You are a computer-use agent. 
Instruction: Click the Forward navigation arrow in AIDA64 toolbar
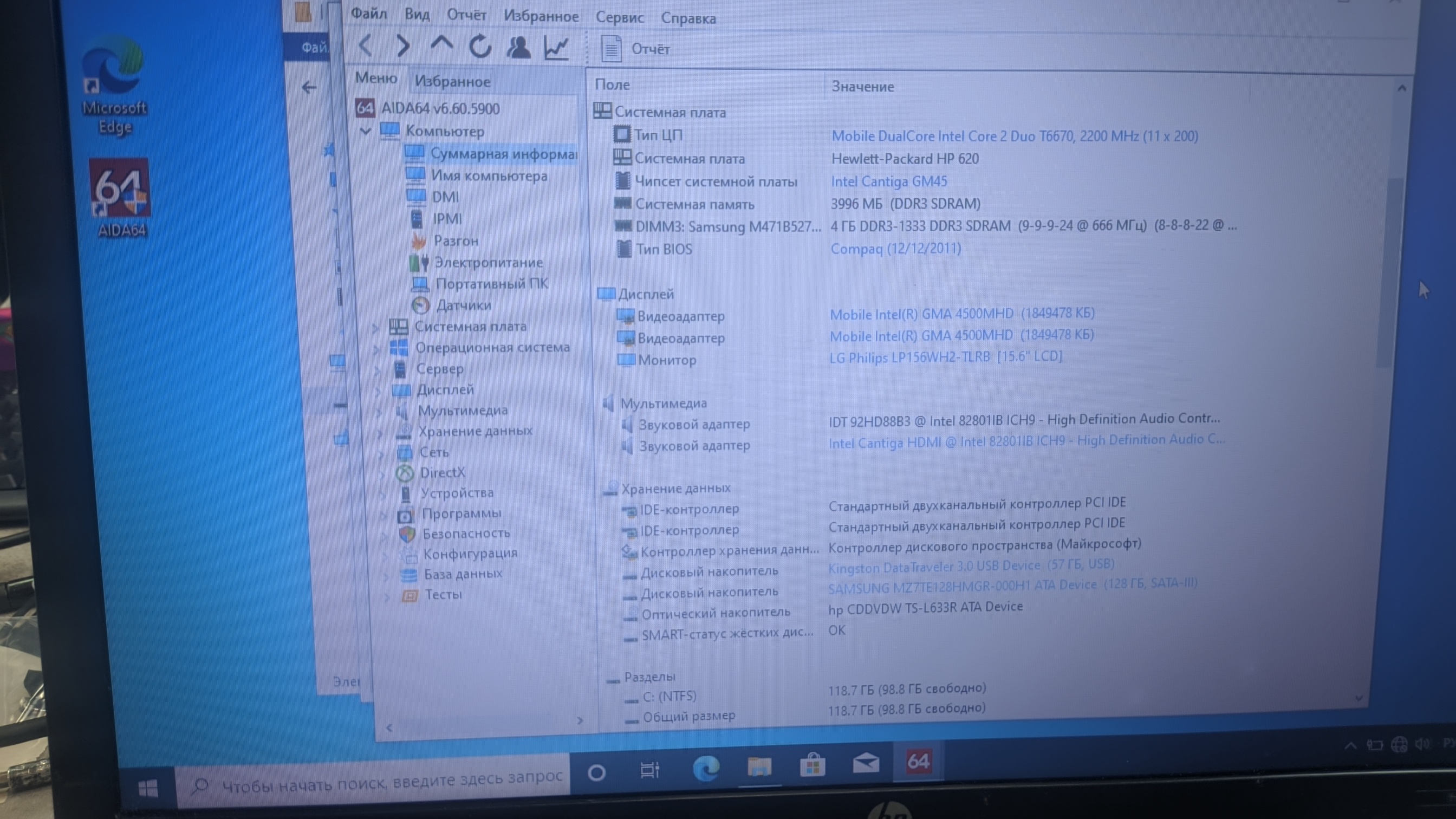402,46
